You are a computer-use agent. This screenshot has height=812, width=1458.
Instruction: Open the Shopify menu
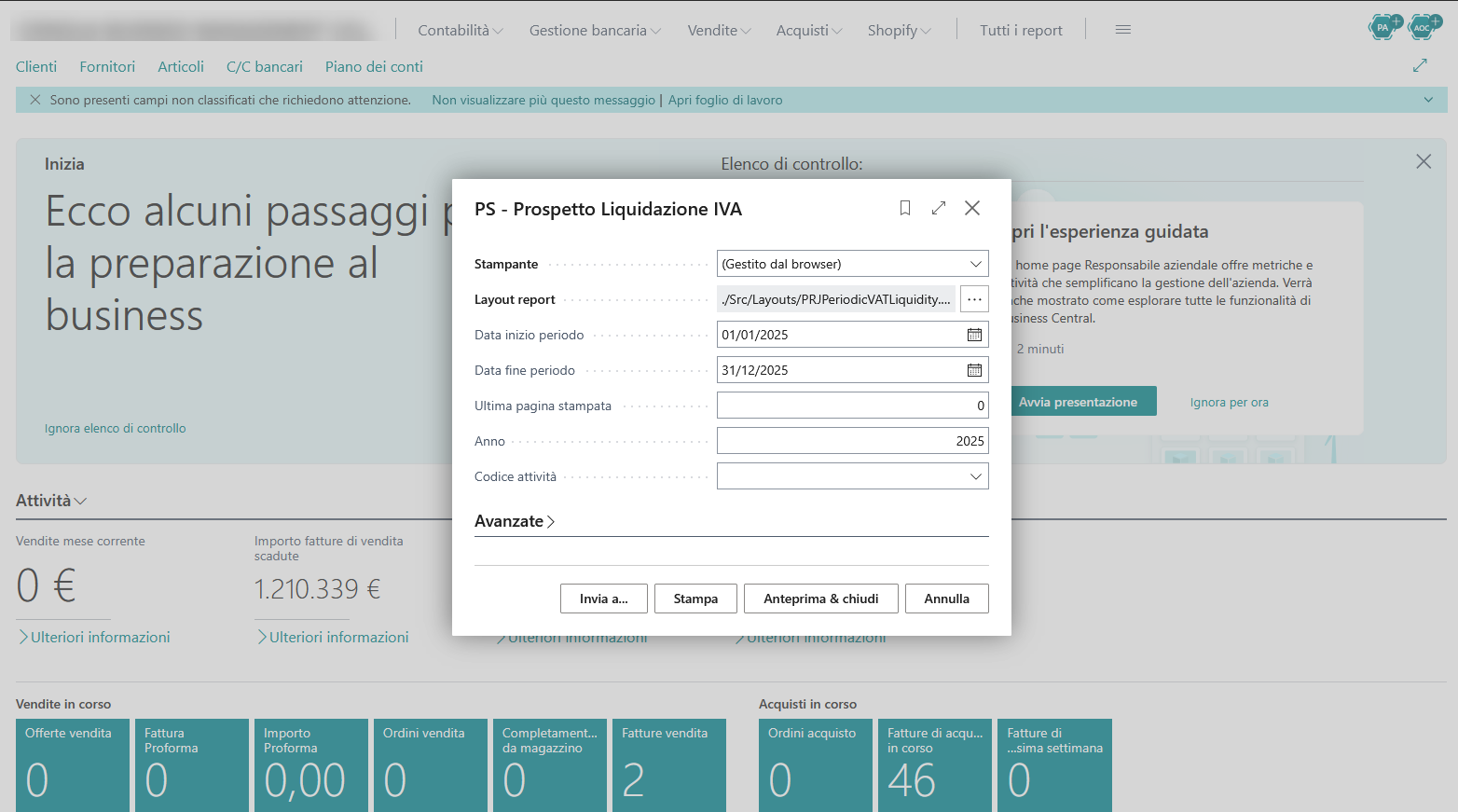tap(899, 30)
